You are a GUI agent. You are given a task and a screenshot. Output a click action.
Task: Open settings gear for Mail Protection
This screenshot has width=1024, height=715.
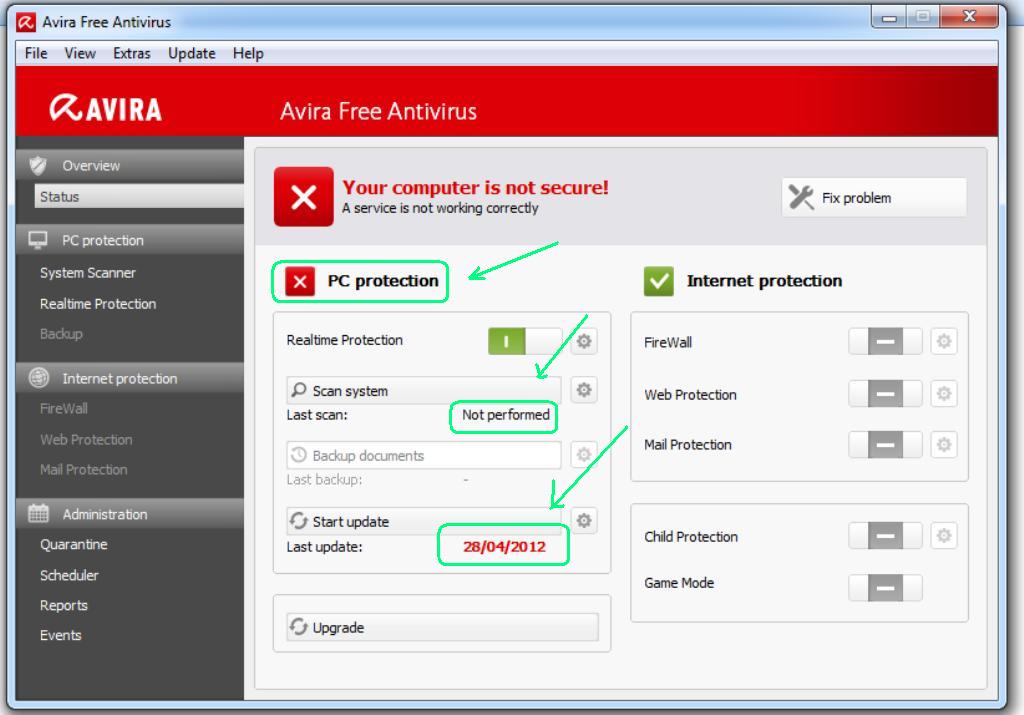coord(944,445)
